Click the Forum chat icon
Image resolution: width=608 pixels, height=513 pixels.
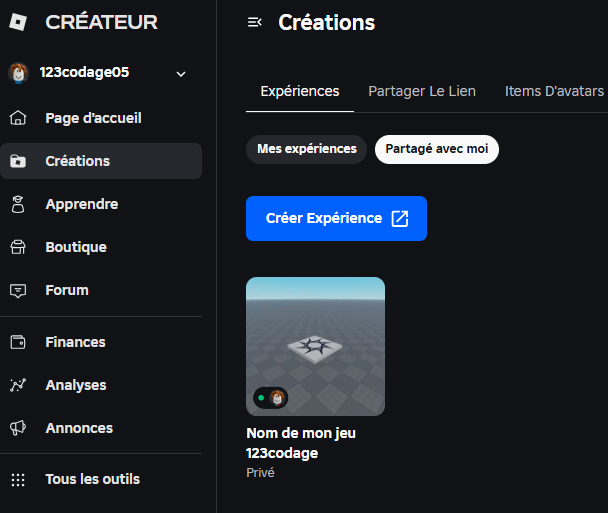tap(18, 290)
